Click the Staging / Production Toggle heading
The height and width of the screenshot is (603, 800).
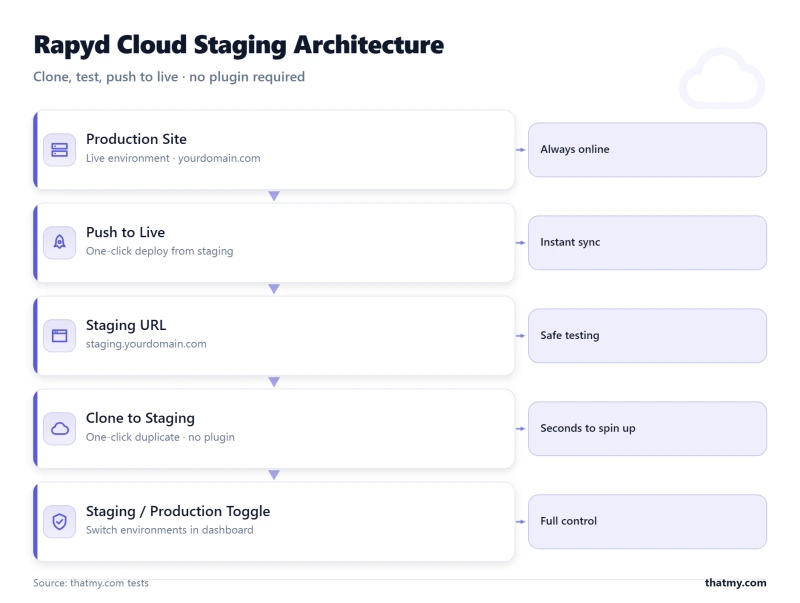click(178, 511)
